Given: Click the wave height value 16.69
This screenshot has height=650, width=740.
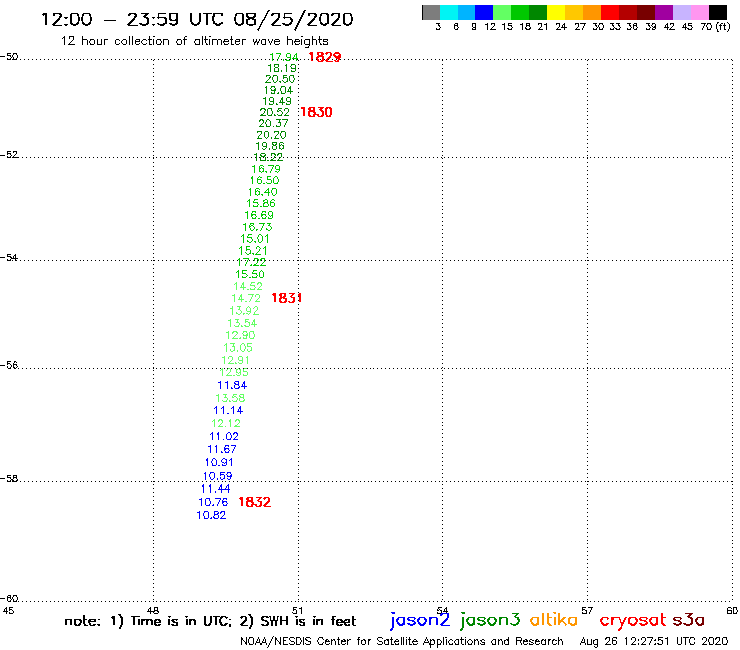Looking at the screenshot, I should pos(259,215).
